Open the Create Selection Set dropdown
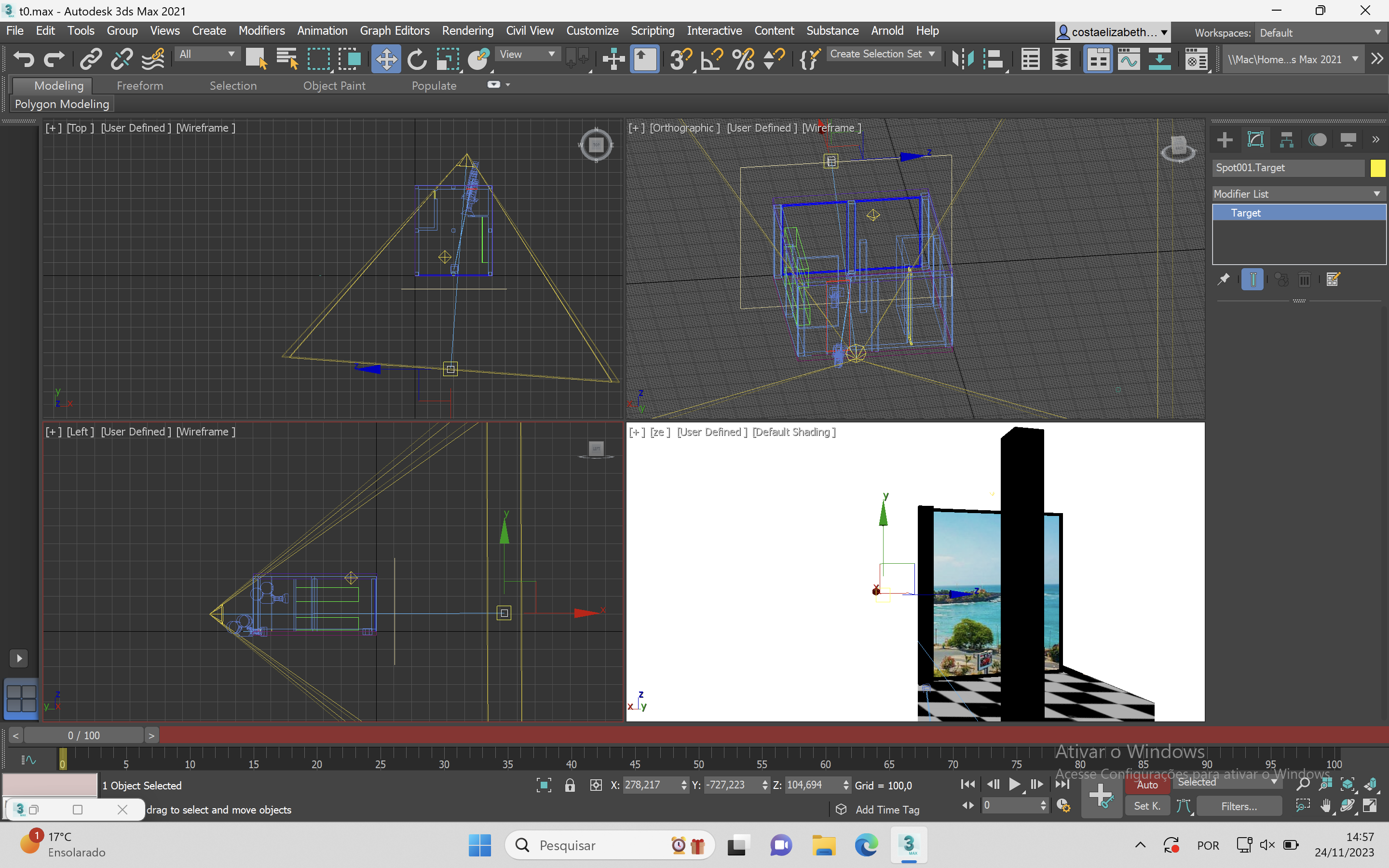 pyautogui.click(x=882, y=54)
